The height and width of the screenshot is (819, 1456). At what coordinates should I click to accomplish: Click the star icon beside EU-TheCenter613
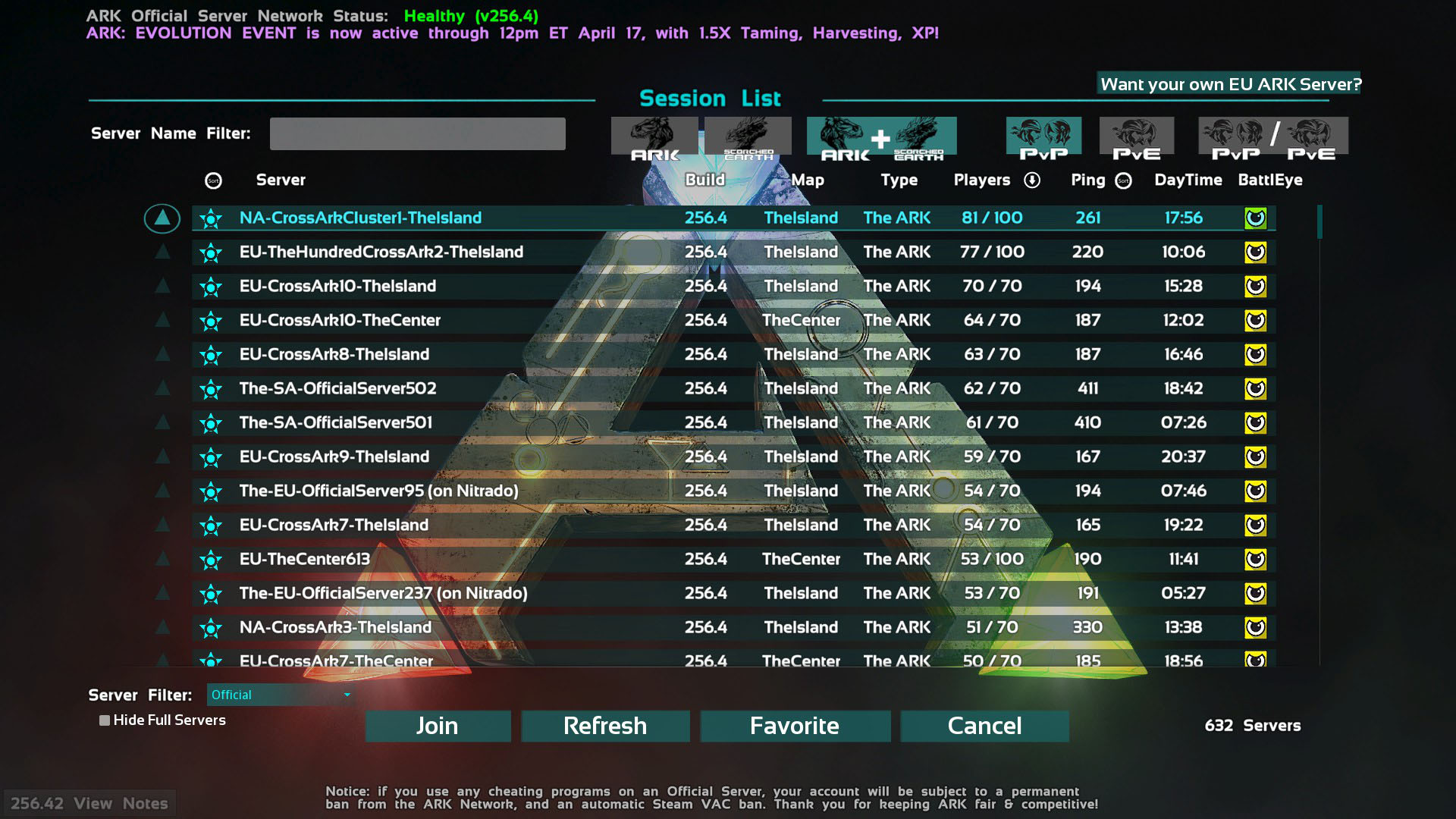coord(211,560)
